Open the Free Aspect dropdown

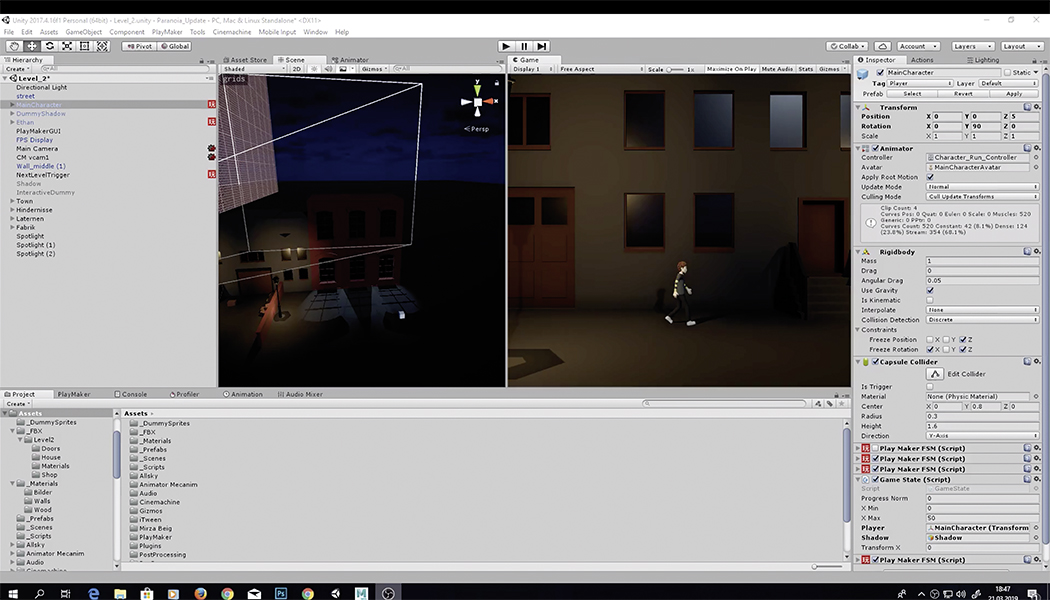point(598,69)
